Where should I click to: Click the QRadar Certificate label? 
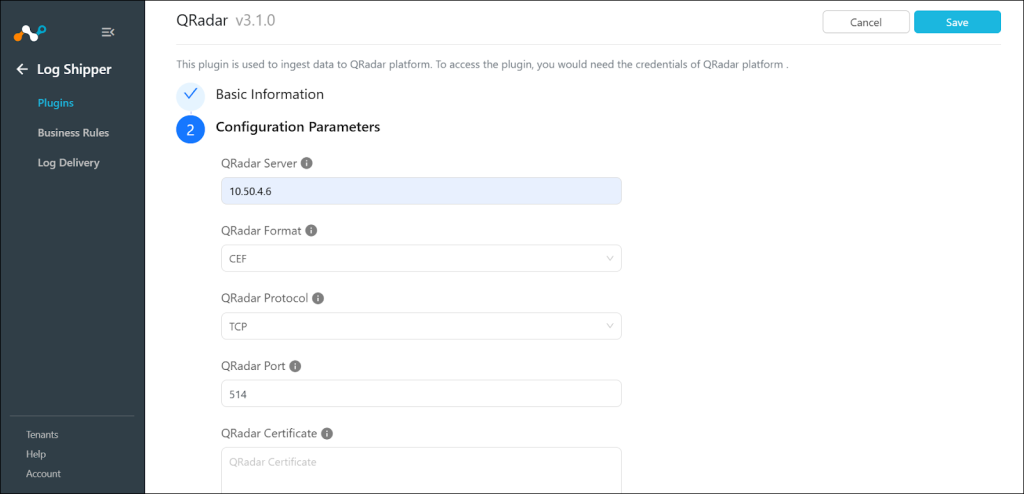pyautogui.click(x=269, y=433)
